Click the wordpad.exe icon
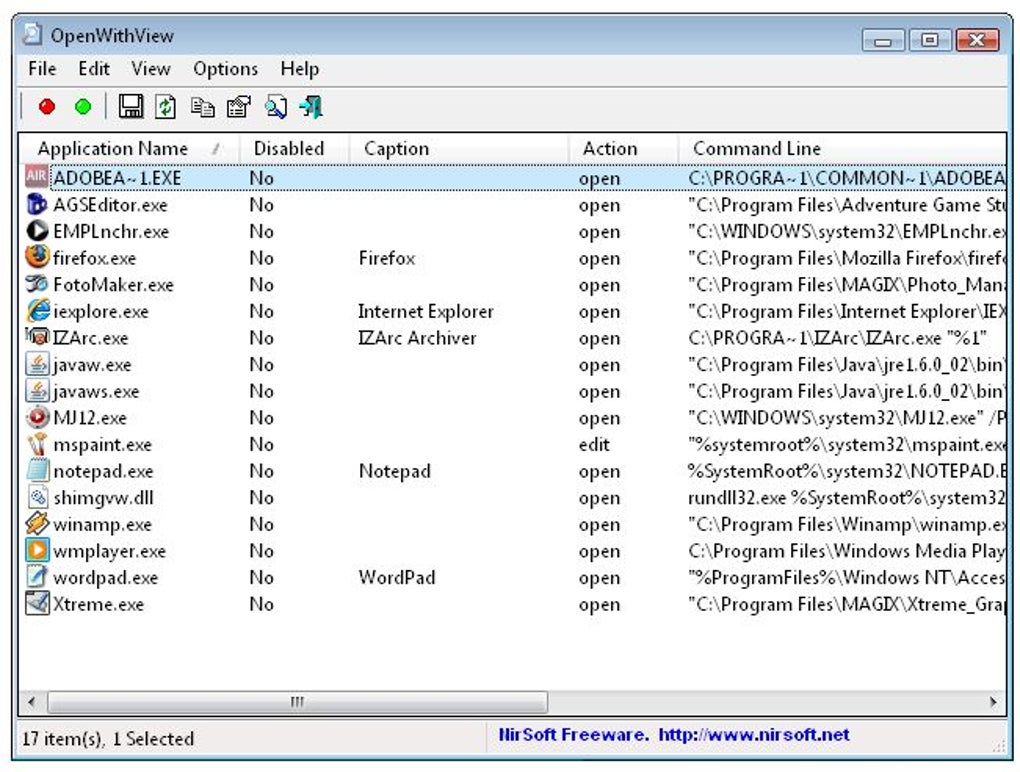The image size is (1020, 772). 37,577
